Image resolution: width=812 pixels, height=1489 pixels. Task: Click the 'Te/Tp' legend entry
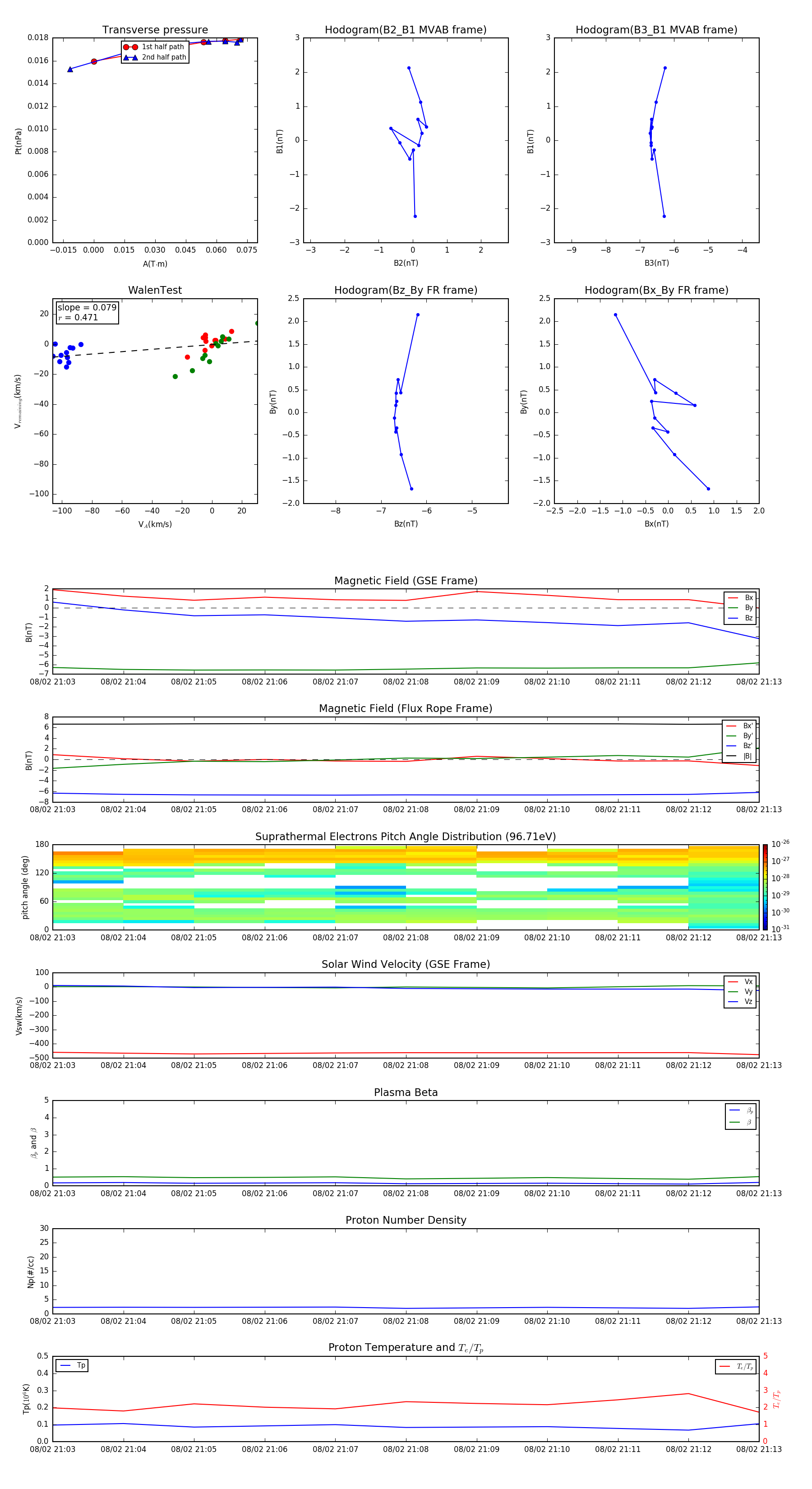tap(736, 1366)
